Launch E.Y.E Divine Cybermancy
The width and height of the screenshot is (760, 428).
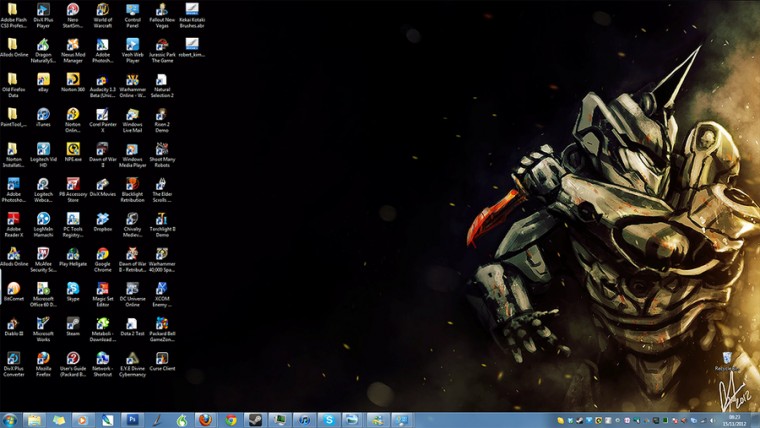[x=132, y=365]
